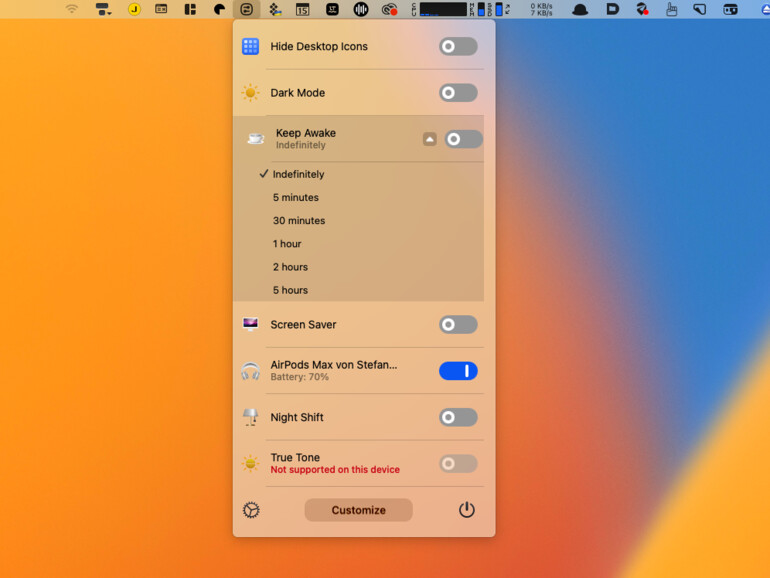Click the AirPods Max von Stefan label
The width and height of the screenshot is (770, 578).
pos(334,365)
